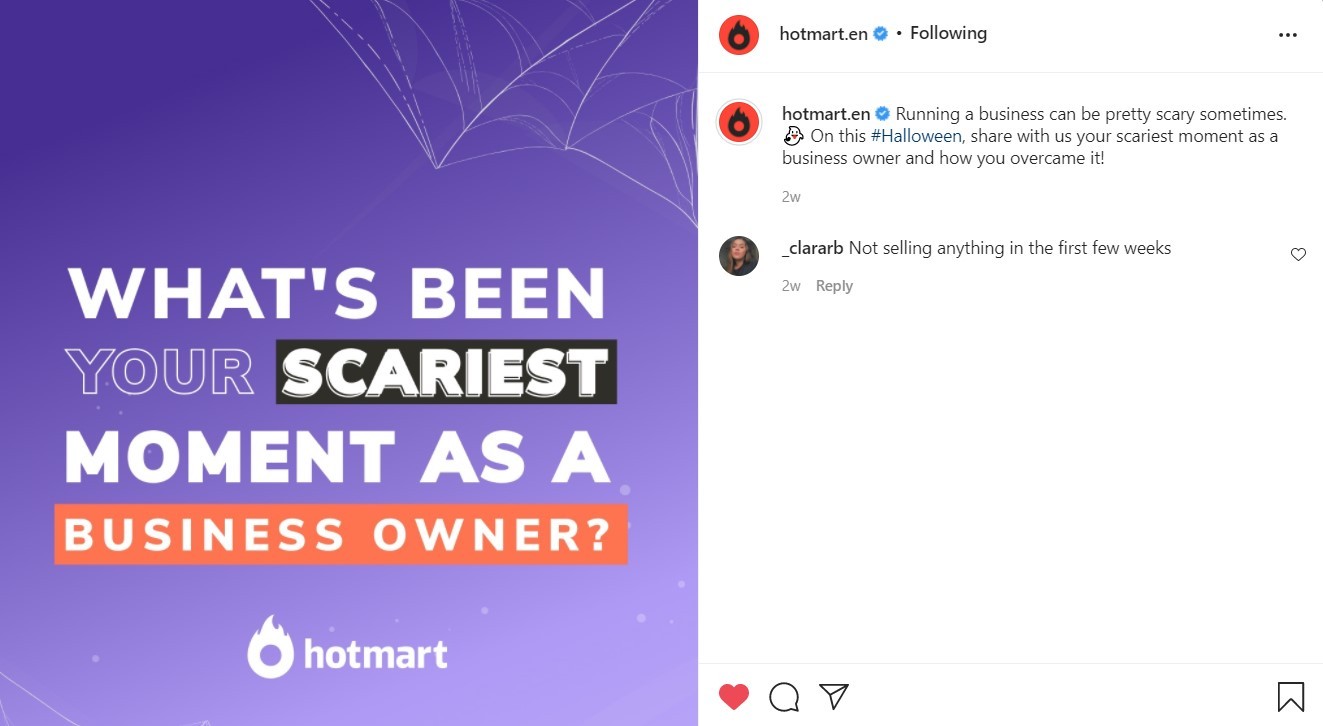Click the caption's 2w timestamp
The height and width of the screenshot is (726, 1323).
(791, 197)
